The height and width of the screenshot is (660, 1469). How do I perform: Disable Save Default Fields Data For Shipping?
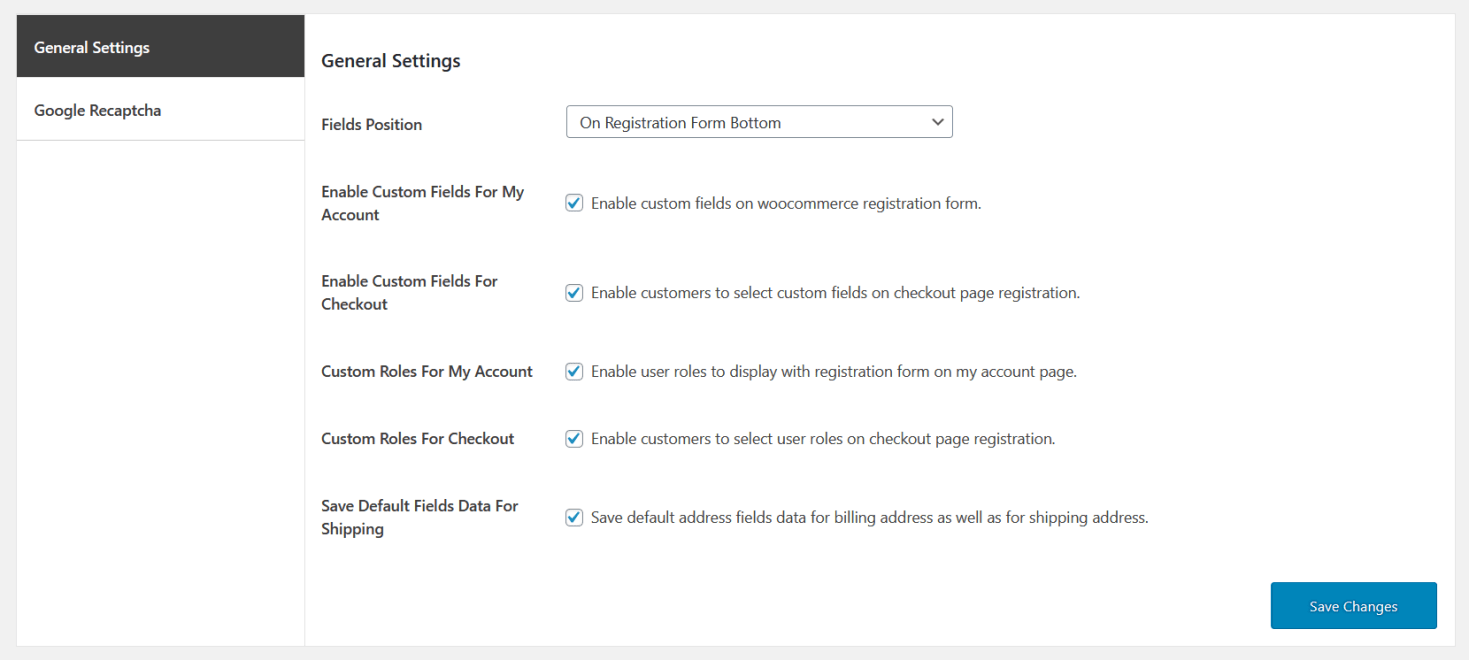574,517
